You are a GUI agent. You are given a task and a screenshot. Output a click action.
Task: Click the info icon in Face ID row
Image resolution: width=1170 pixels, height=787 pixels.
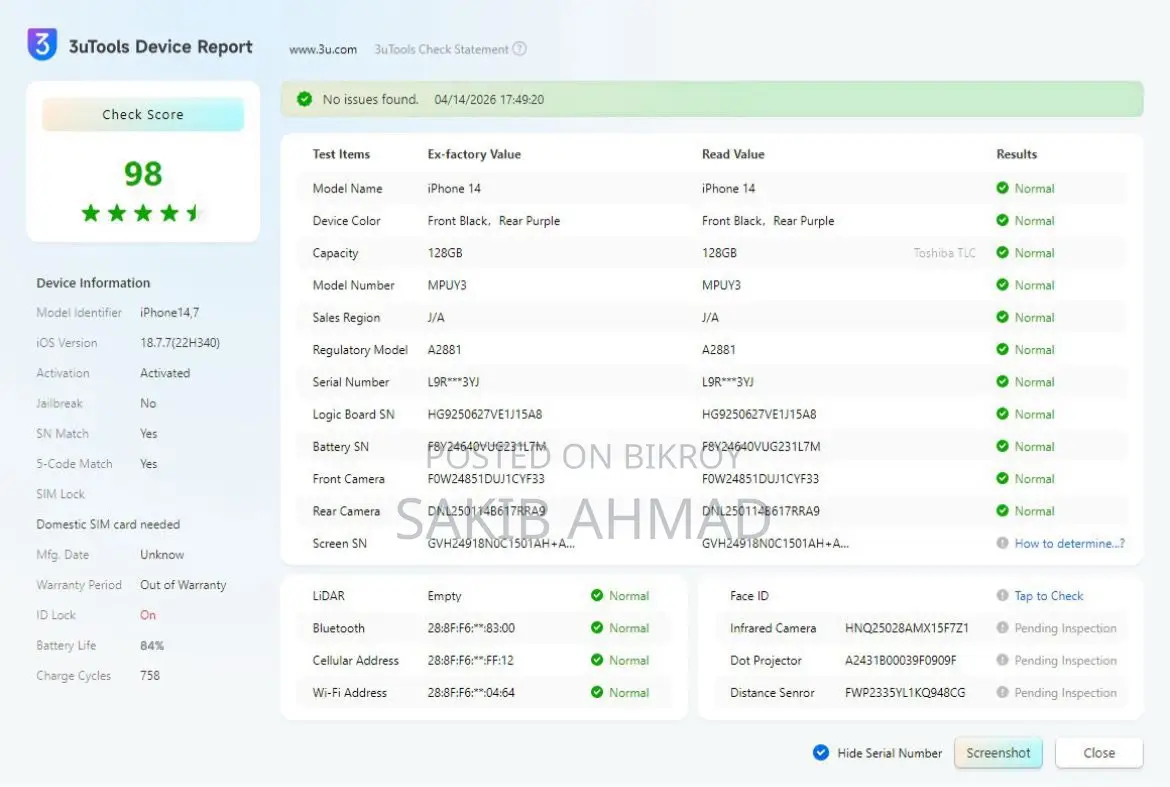[1002, 595]
